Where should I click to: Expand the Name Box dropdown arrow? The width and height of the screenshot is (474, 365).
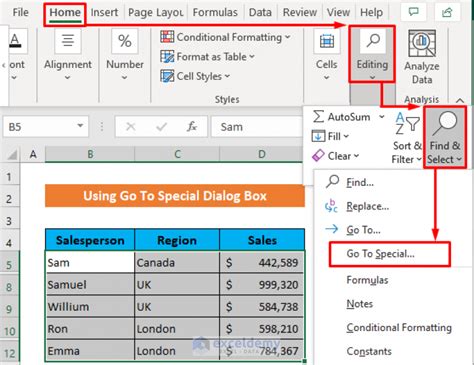80,126
